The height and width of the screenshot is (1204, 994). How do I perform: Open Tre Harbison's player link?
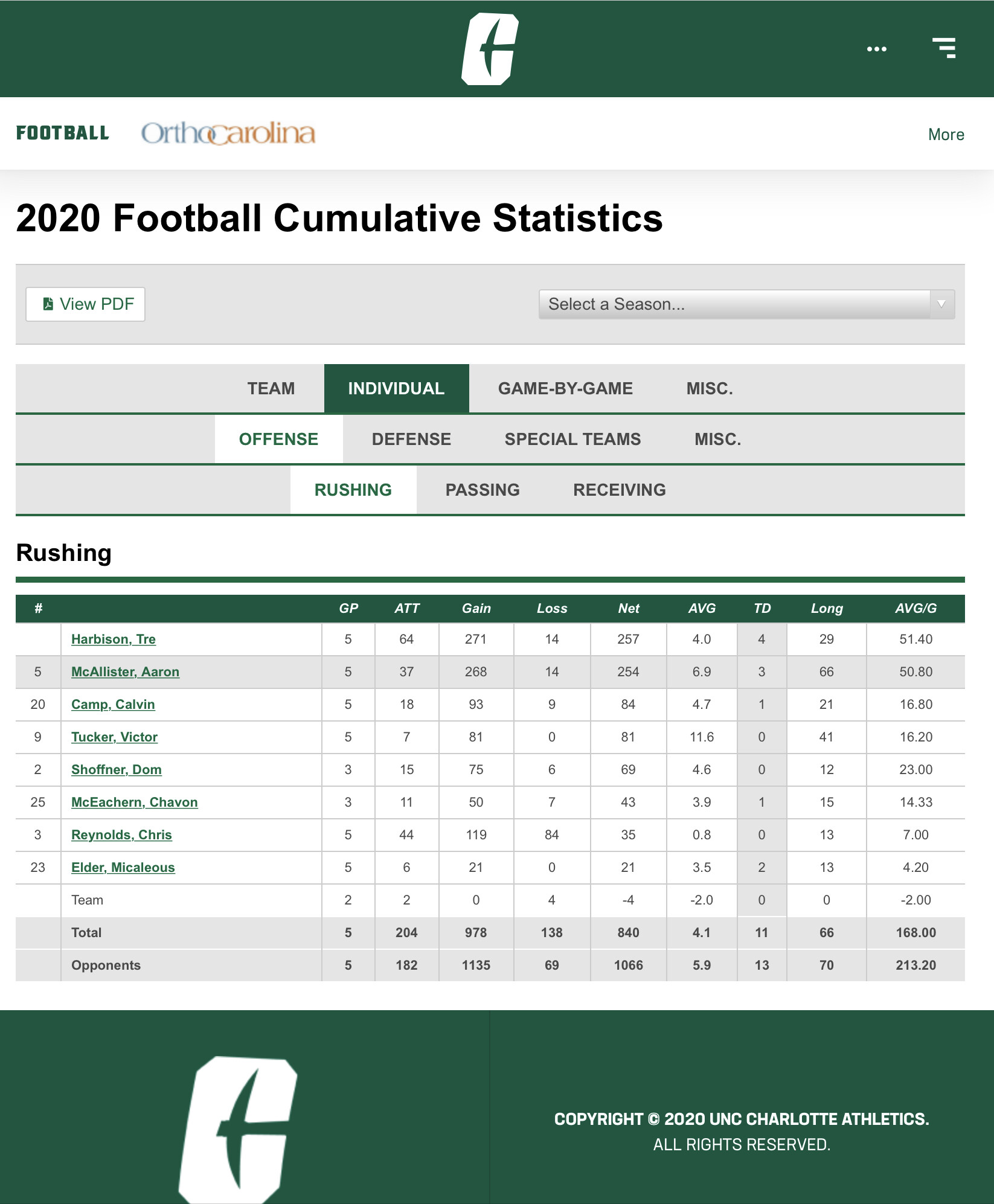click(x=114, y=639)
